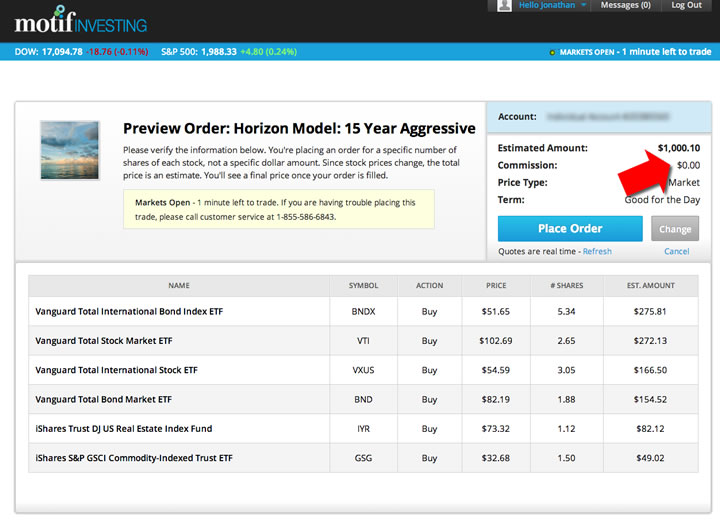
Task: Click the $82.19 price cell
Action: coord(495,400)
